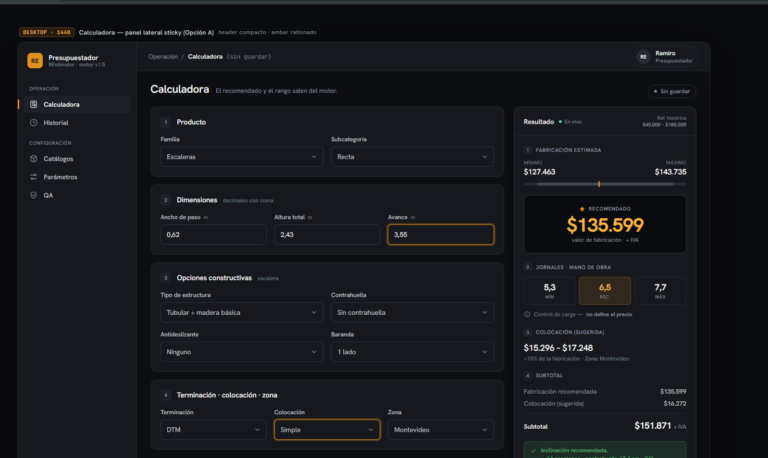Click the Altura total input field

coord(327,235)
